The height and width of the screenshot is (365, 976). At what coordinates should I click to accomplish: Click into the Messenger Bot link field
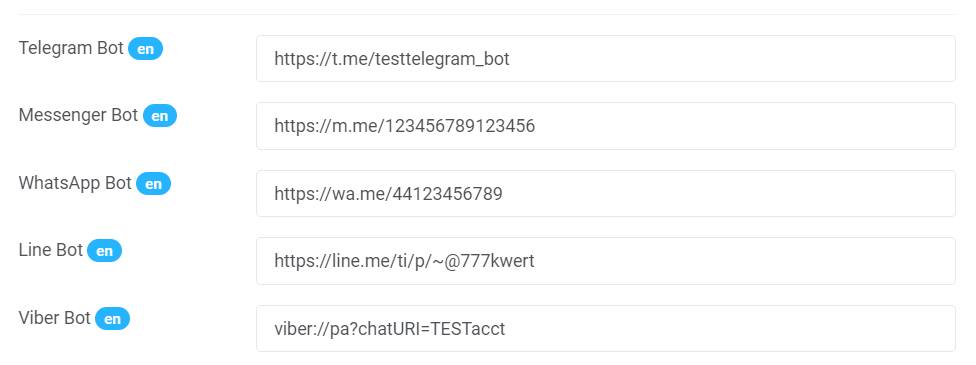pos(606,126)
